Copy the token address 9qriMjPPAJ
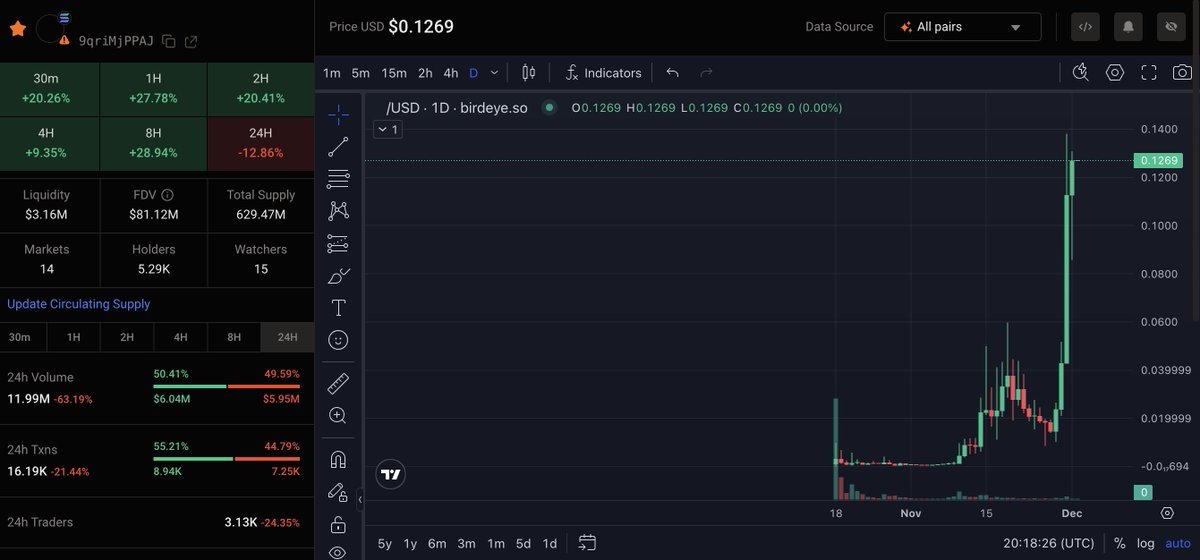This screenshot has height=560, width=1200. pos(169,41)
